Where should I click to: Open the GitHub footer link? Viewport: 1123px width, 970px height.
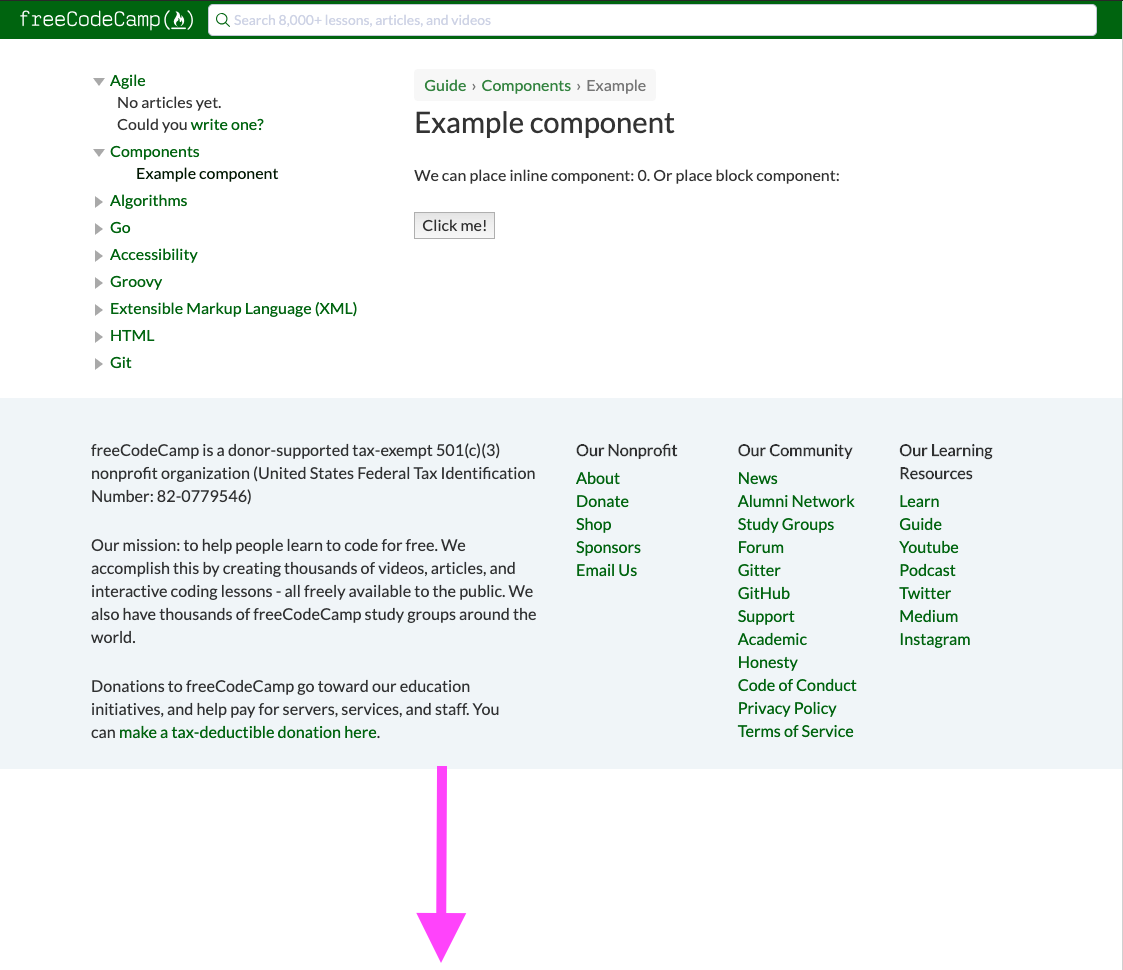point(763,592)
